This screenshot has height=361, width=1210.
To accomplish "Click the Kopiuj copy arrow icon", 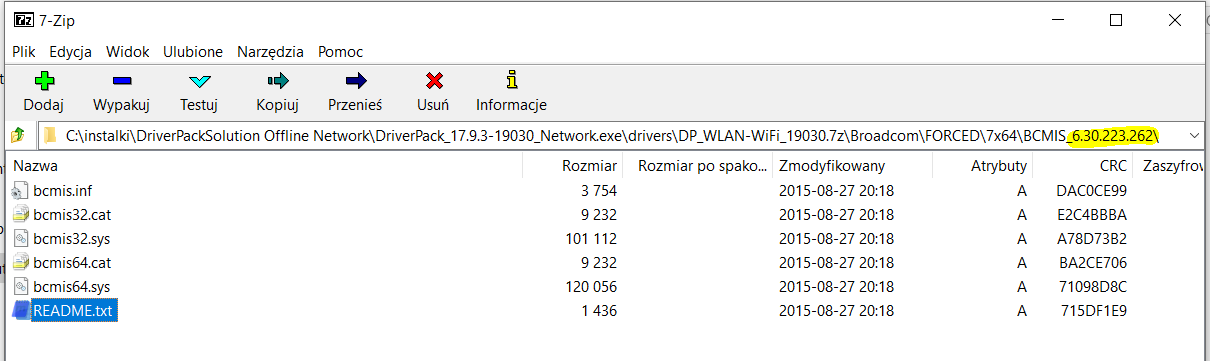I will point(277,81).
